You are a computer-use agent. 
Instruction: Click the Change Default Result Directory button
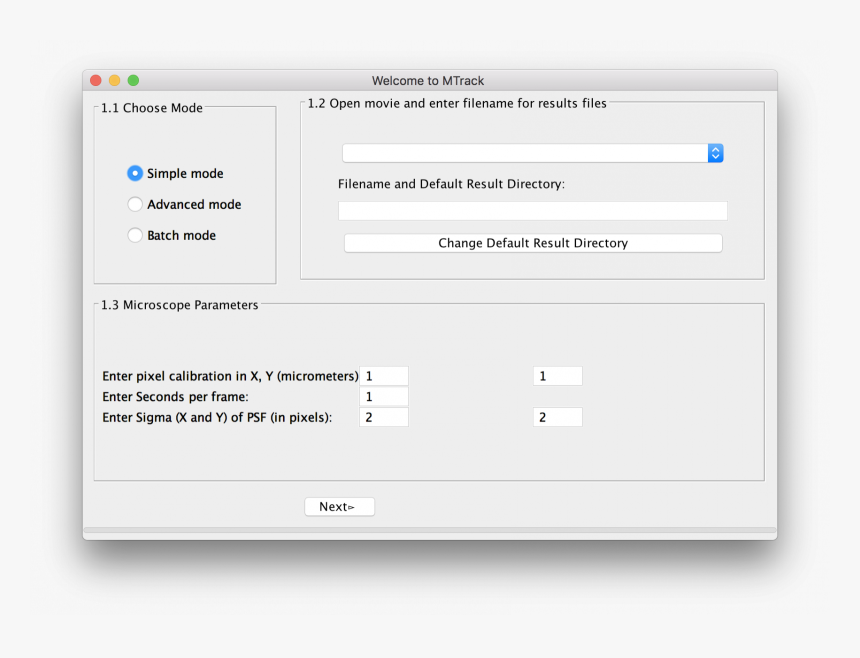[x=533, y=242]
